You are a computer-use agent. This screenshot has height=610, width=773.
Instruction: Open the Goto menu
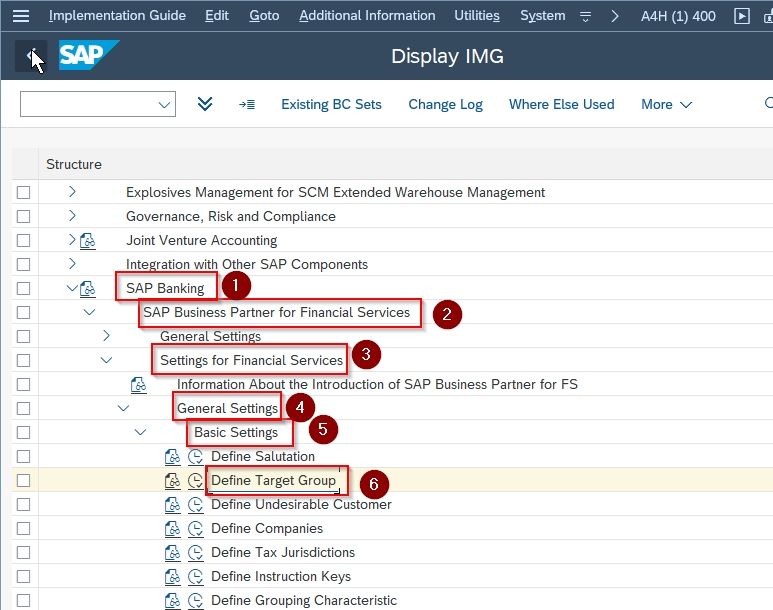click(x=264, y=16)
